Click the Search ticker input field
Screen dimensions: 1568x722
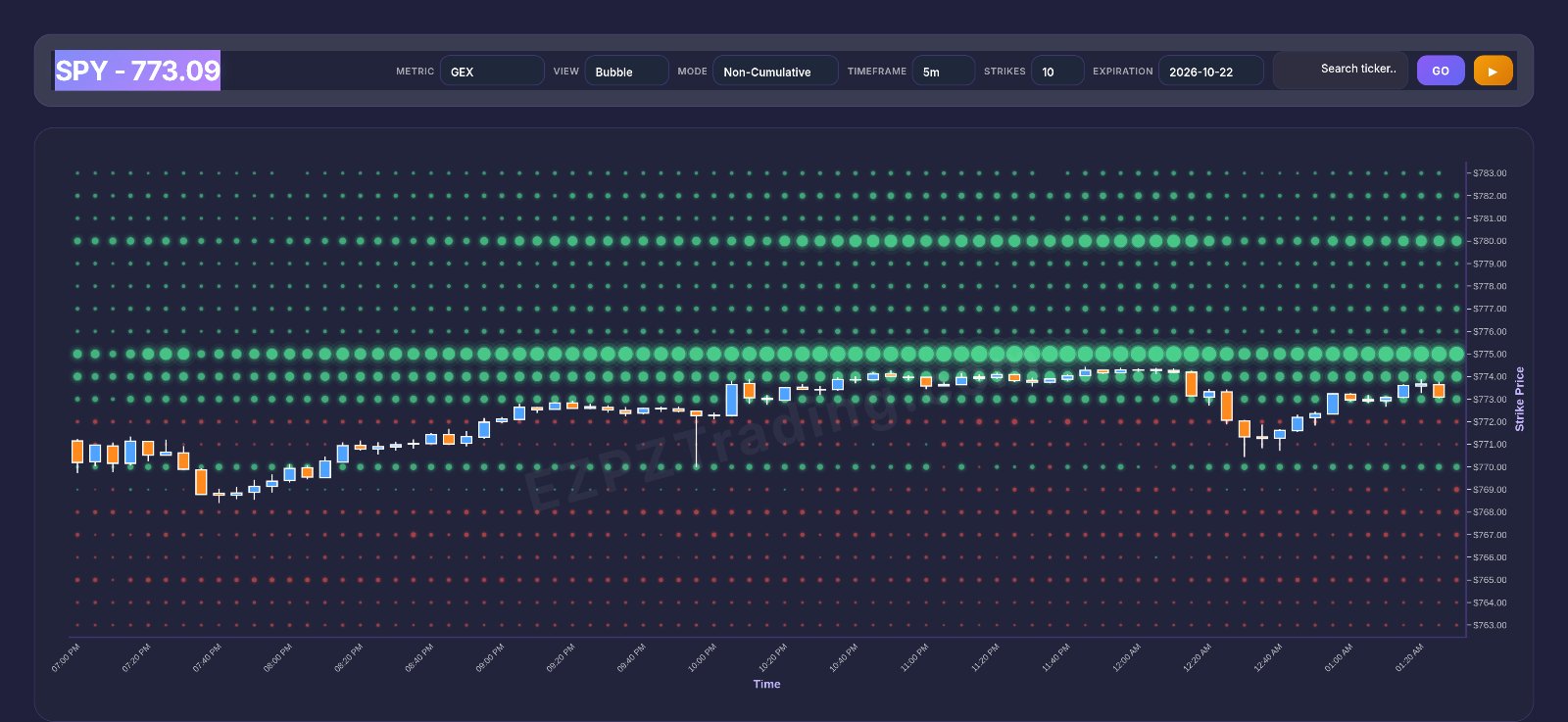tap(1341, 70)
